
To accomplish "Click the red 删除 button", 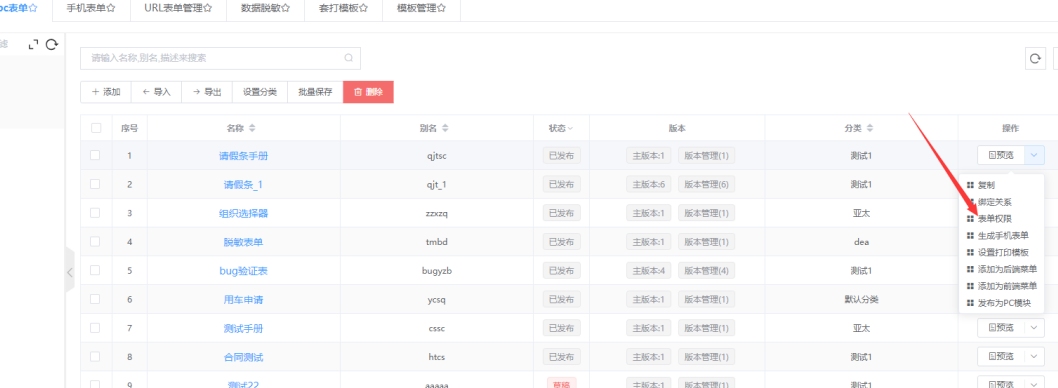I will coord(368,92).
